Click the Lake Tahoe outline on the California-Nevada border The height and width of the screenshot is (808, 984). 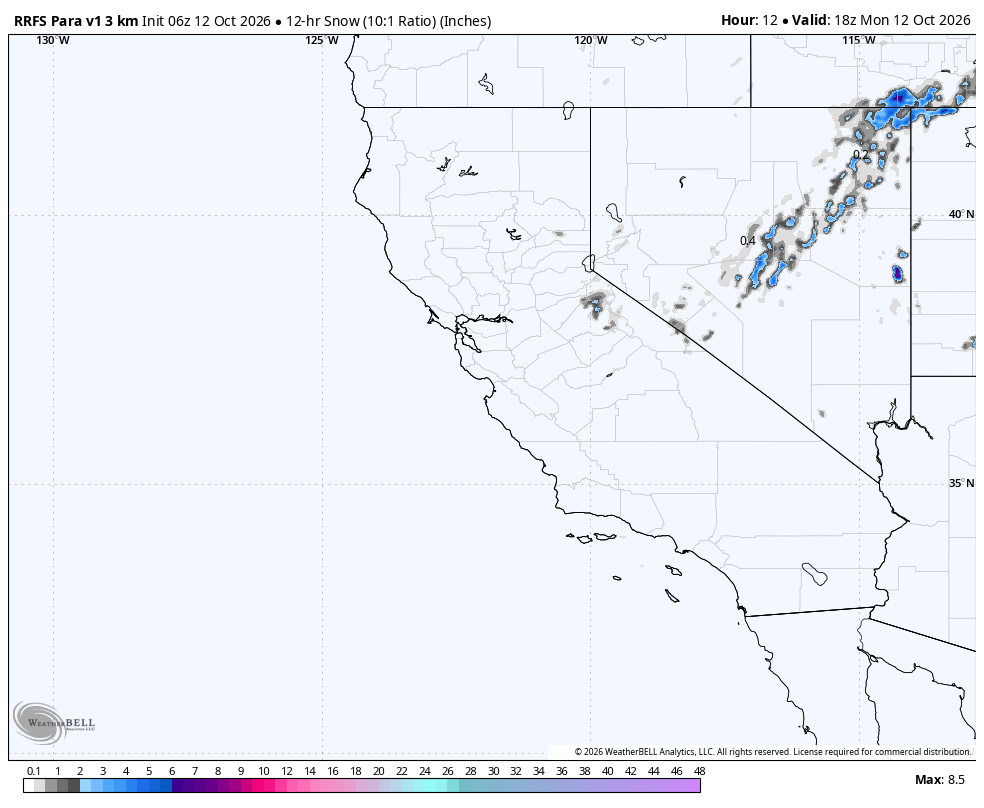pyautogui.click(x=588, y=263)
